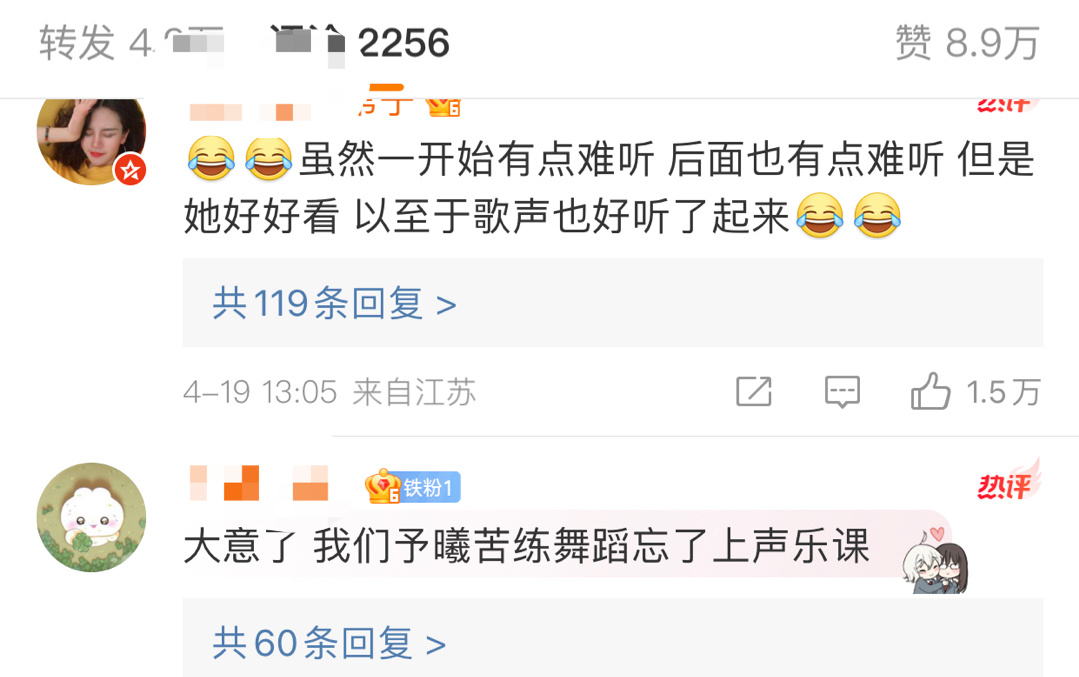Open the bunny avatar of the second commenter
Screen dimensions: 1079x677
92,517
